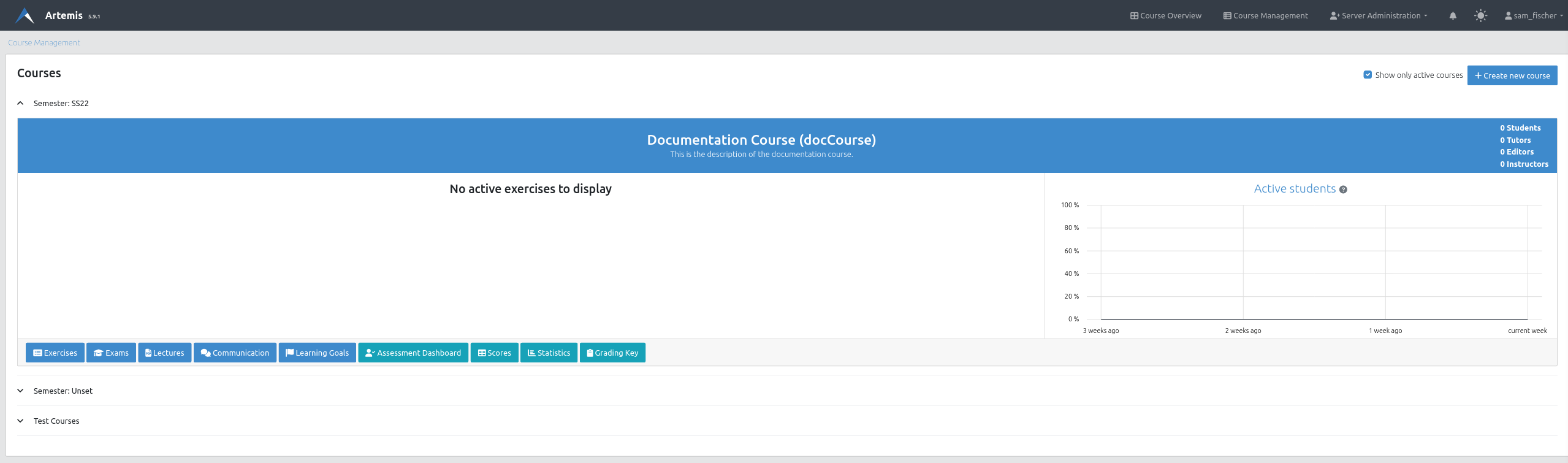Image resolution: width=1568 pixels, height=463 pixels.
Task: Expand the Test Courses section
Action: 21,421
